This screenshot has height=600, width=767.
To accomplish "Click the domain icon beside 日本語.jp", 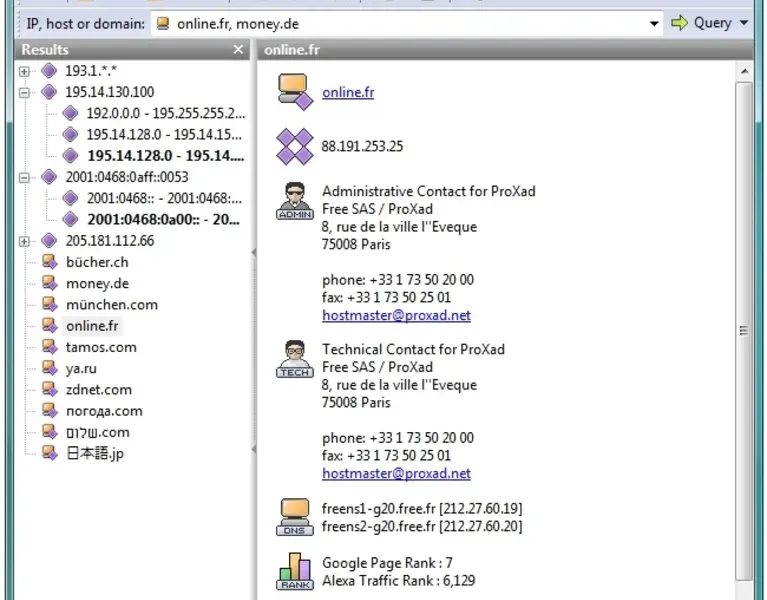I will [x=49, y=453].
